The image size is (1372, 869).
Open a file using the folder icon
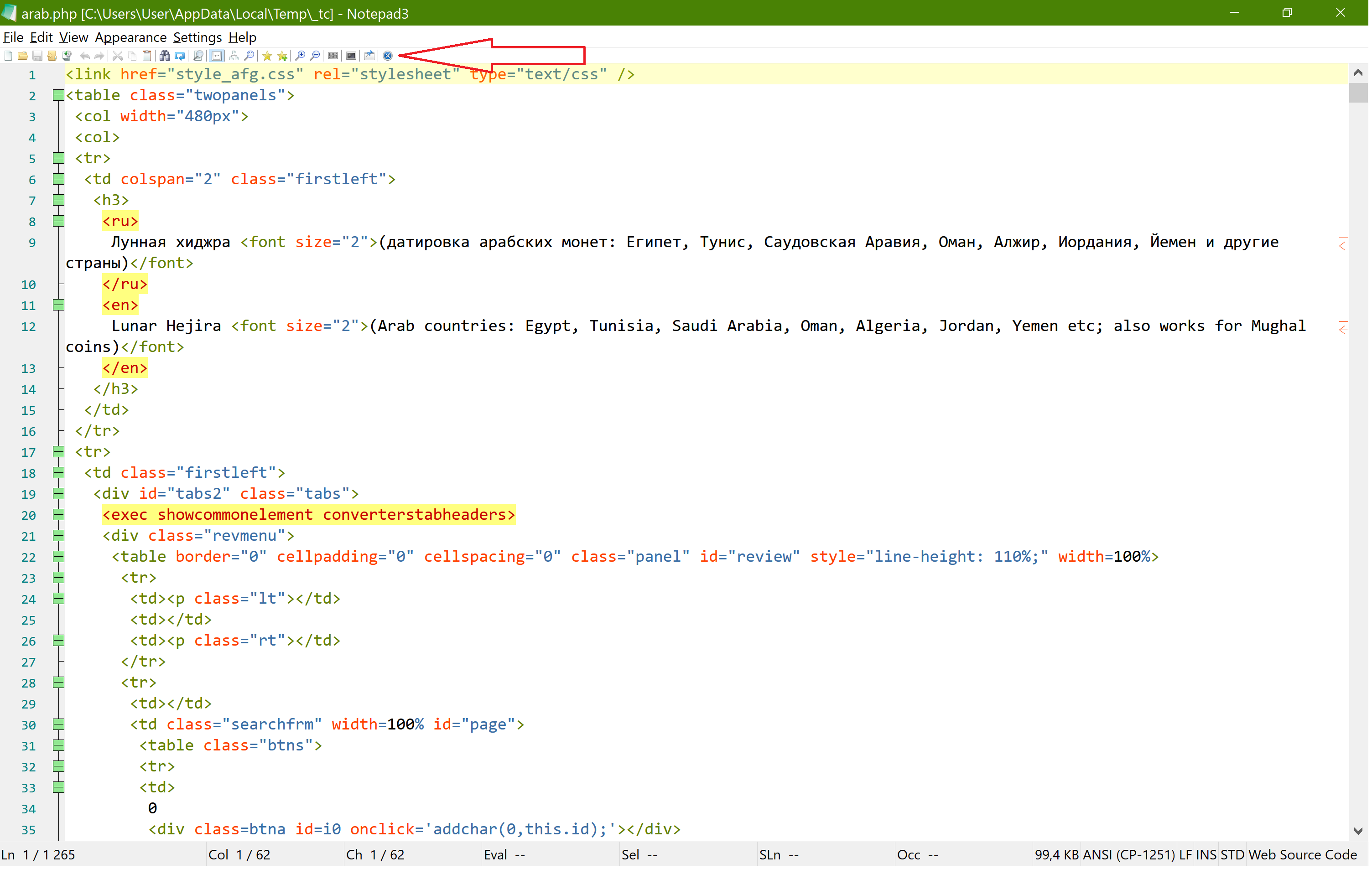23,55
